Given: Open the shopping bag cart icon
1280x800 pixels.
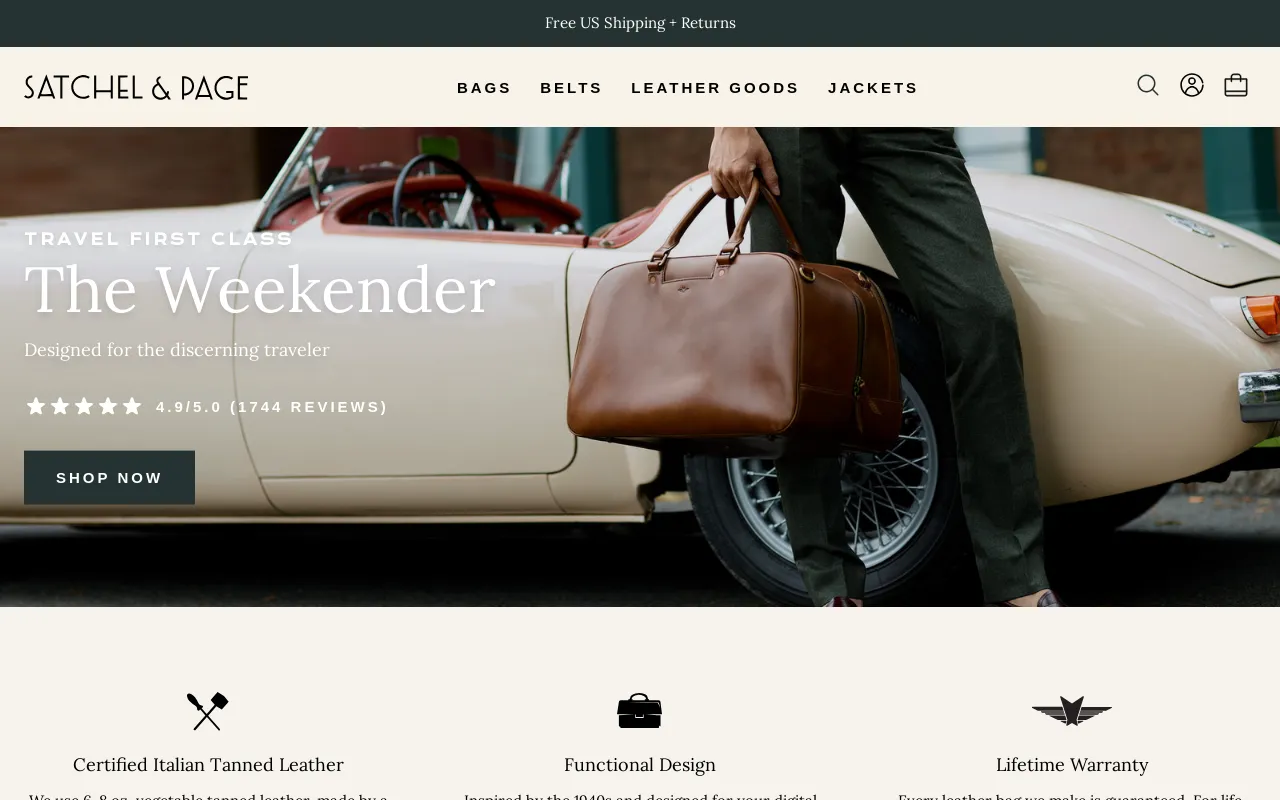Looking at the screenshot, I should point(1236,86).
